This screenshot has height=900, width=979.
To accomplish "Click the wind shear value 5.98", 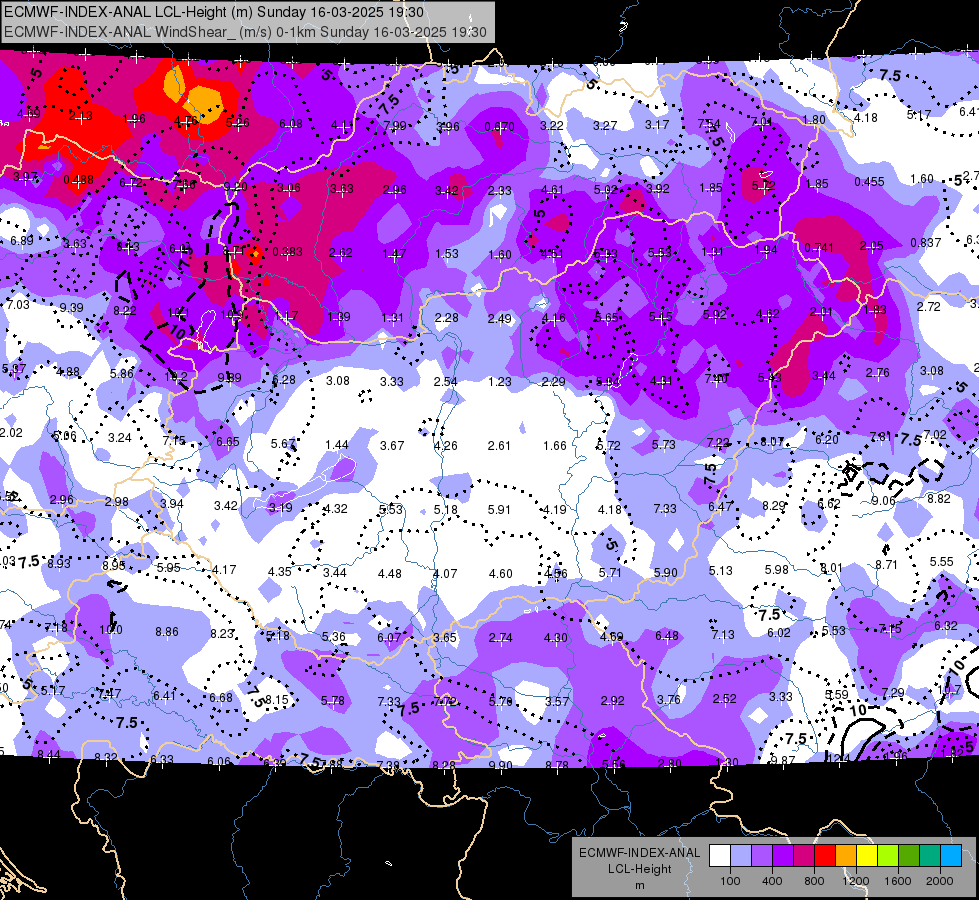I will [777, 569].
